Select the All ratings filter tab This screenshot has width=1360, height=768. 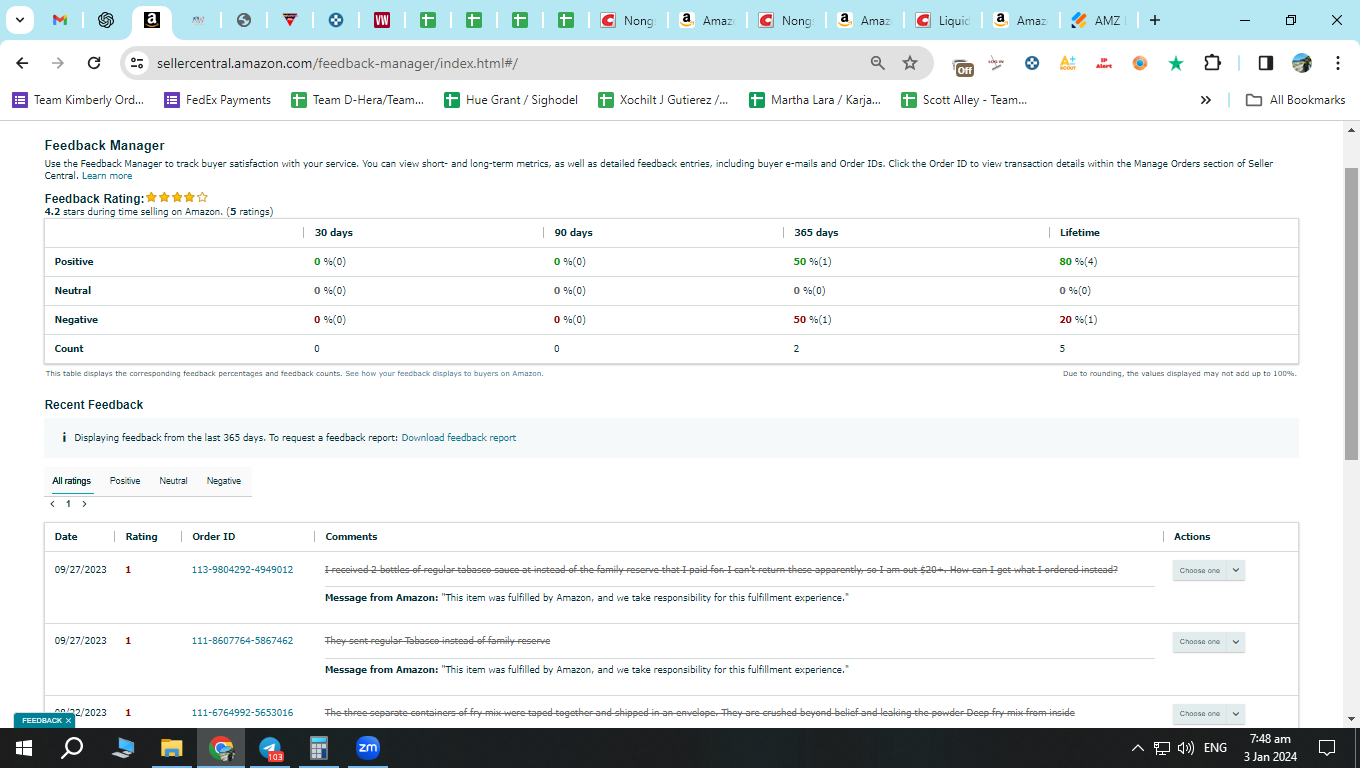[x=71, y=481]
